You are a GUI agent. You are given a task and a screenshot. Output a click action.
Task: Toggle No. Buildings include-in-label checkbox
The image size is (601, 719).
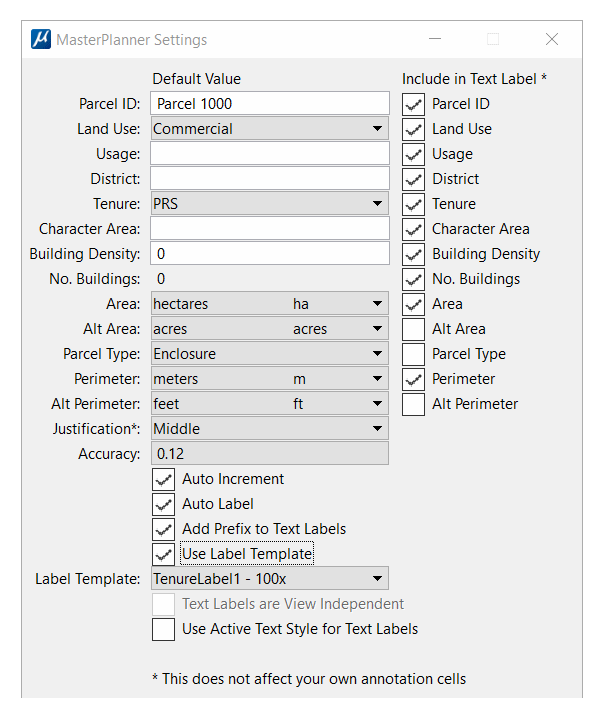click(x=414, y=279)
